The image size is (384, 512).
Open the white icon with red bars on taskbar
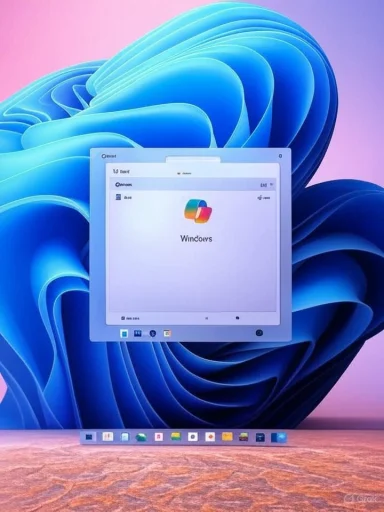(x=107, y=436)
